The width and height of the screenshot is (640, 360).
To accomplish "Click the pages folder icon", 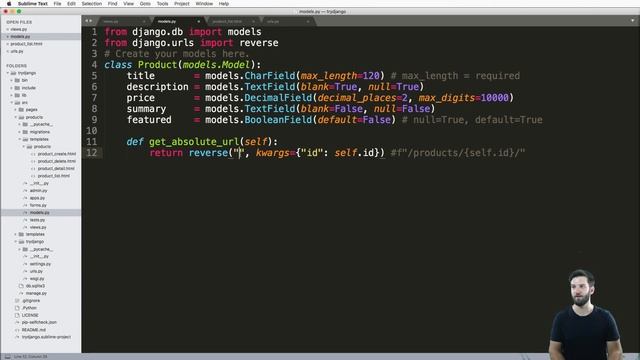I will pyautogui.click(x=21, y=110).
